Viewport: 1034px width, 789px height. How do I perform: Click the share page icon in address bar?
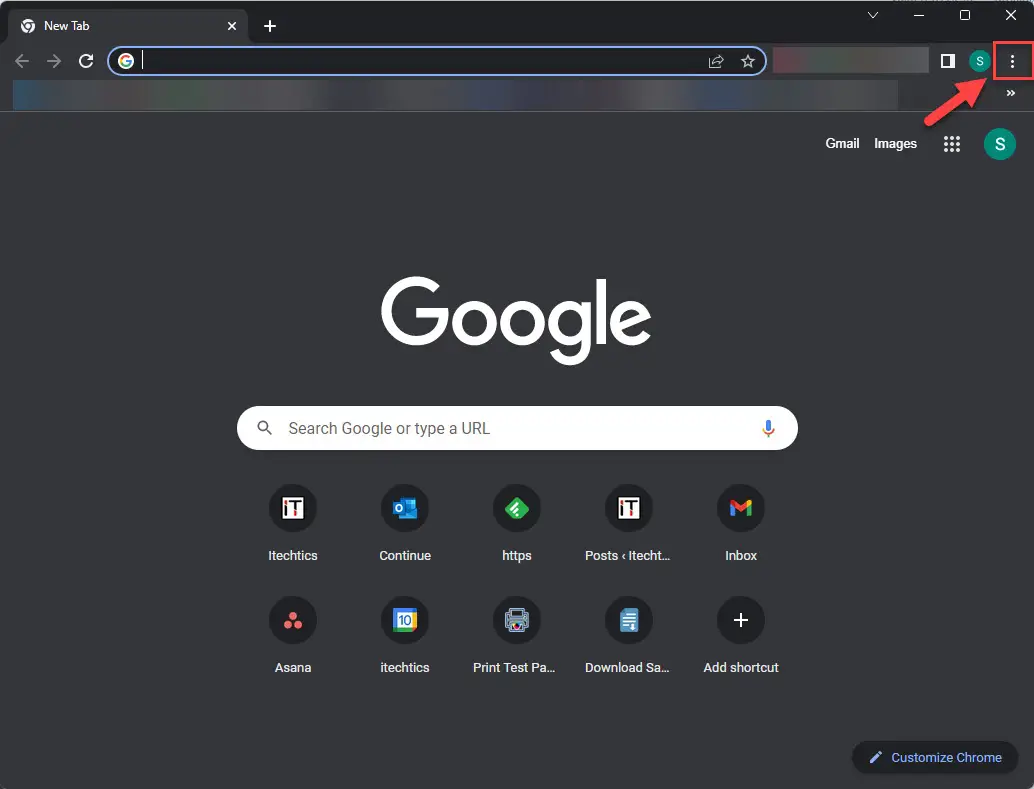pyautogui.click(x=716, y=61)
